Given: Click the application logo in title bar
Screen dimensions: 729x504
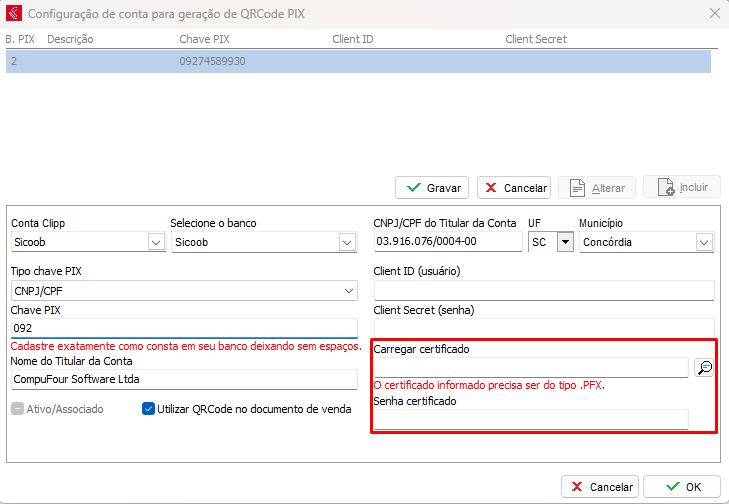Looking at the screenshot, I should click(13, 13).
